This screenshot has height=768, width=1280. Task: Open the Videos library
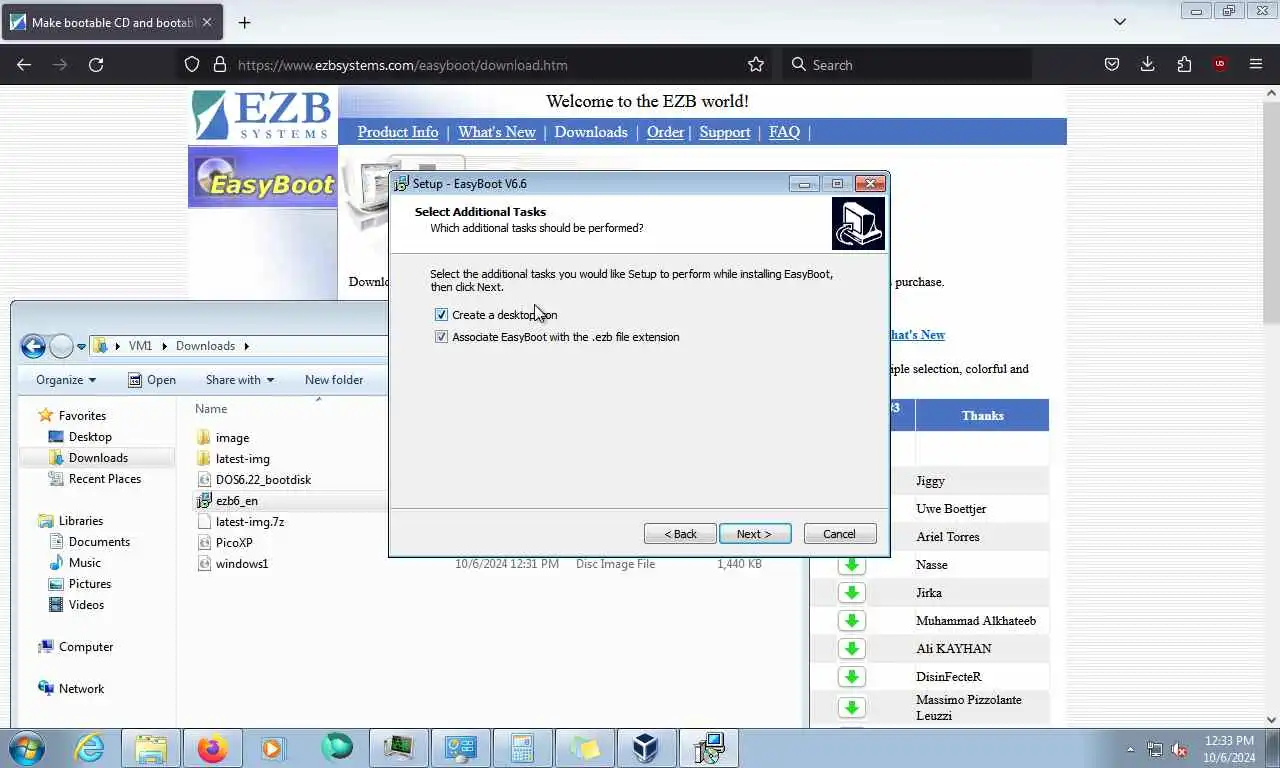[x=86, y=605]
